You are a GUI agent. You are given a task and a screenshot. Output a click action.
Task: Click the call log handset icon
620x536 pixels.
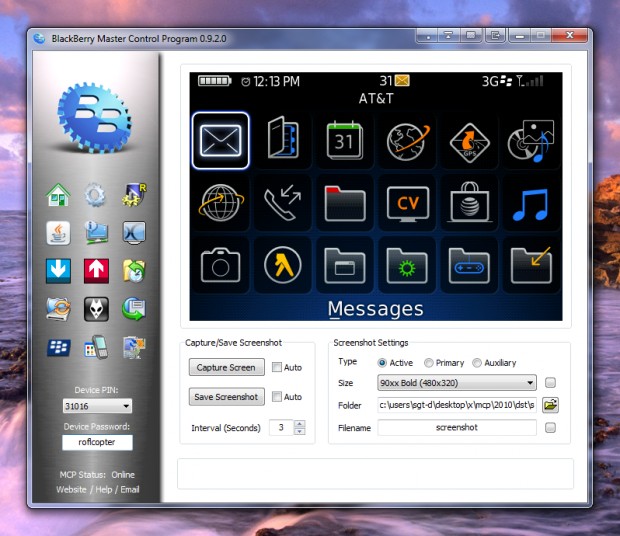pos(283,203)
